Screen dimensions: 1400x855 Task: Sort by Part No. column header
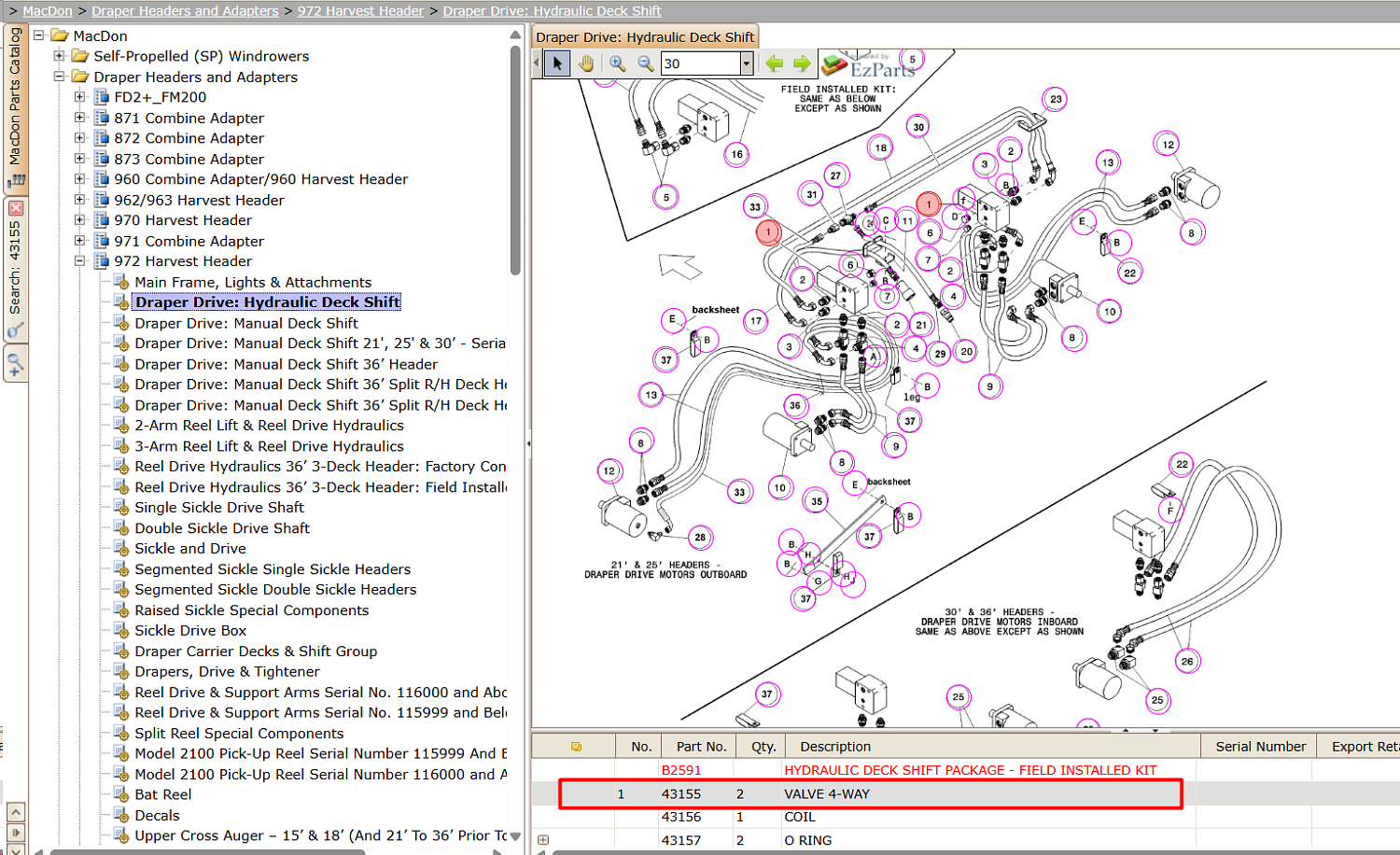point(701,747)
